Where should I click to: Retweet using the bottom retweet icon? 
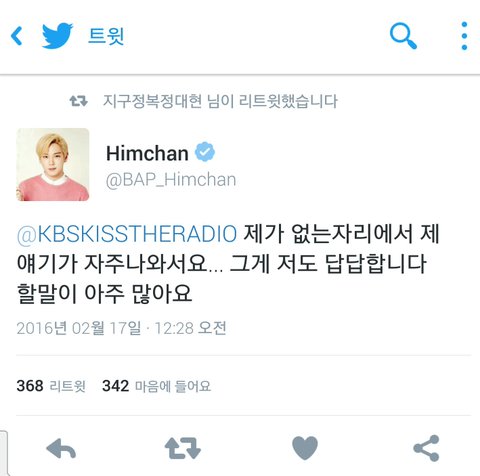(183, 448)
